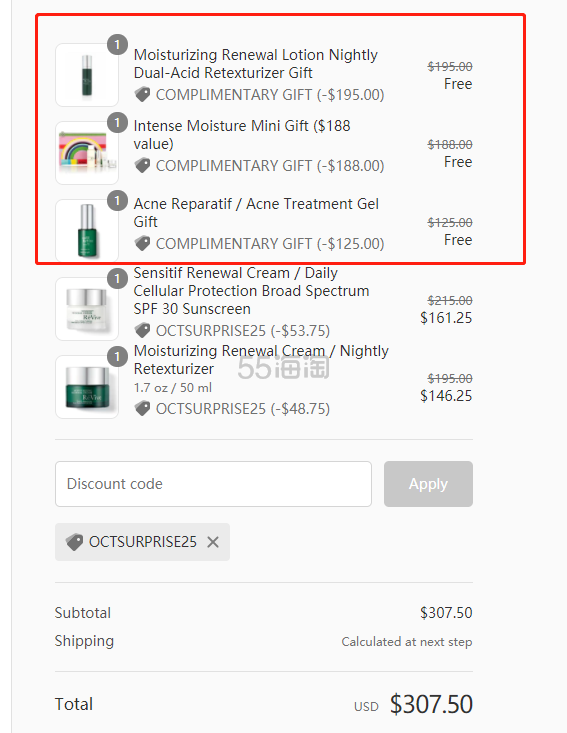
Task: Click the Moisturizing Renewal Cream jar thumbnail
Action: tap(87, 387)
